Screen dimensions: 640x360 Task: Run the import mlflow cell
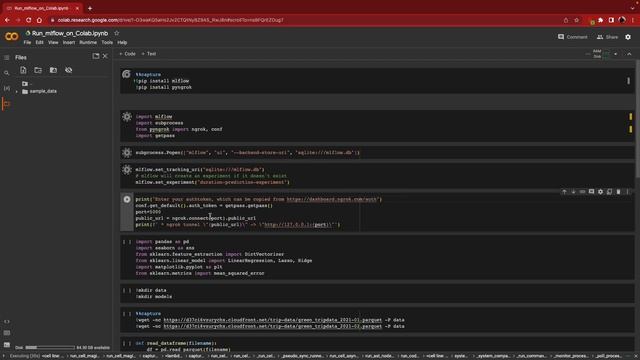tap(127, 117)
